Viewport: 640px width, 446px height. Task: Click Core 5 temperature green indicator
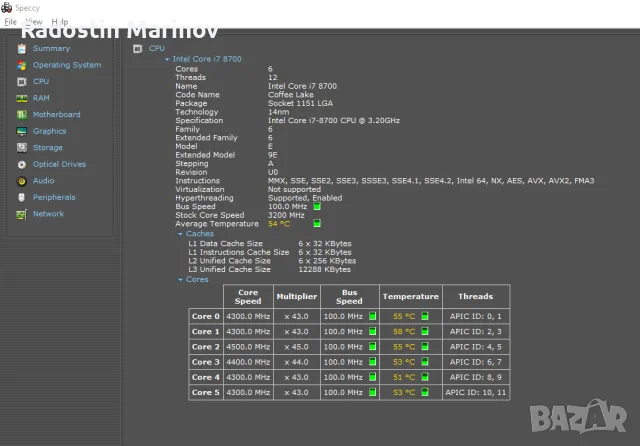point(425,392)
